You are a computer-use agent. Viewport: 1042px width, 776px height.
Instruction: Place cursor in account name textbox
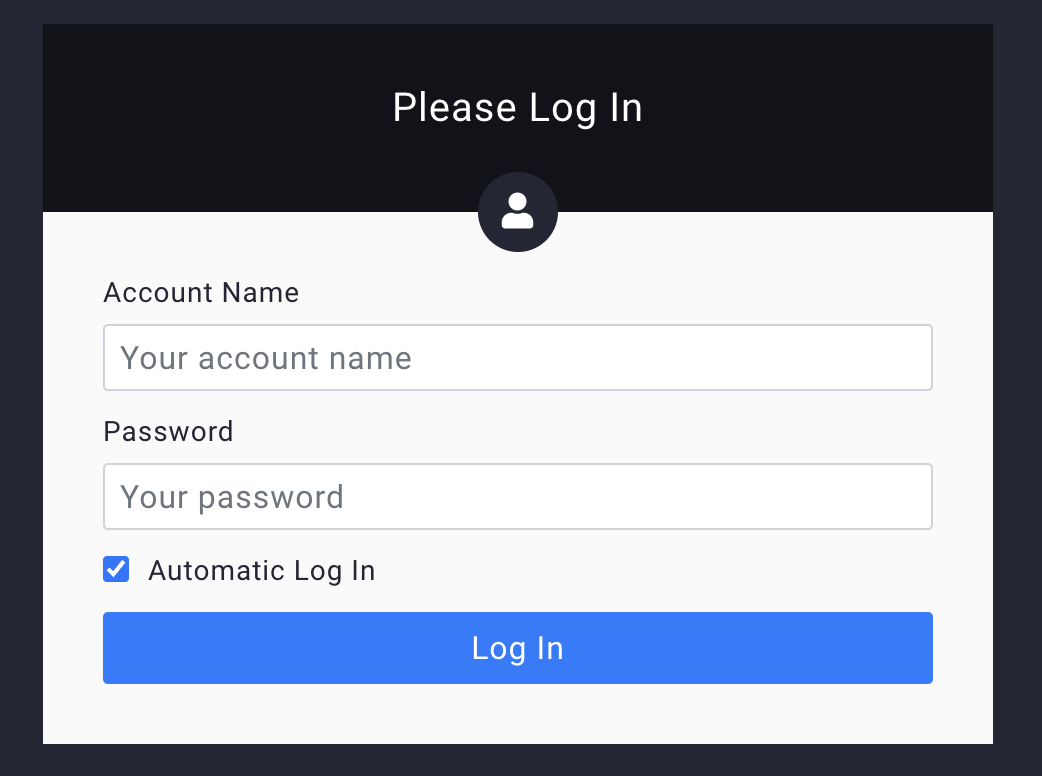pyautogui.click(x=518, y=357)
